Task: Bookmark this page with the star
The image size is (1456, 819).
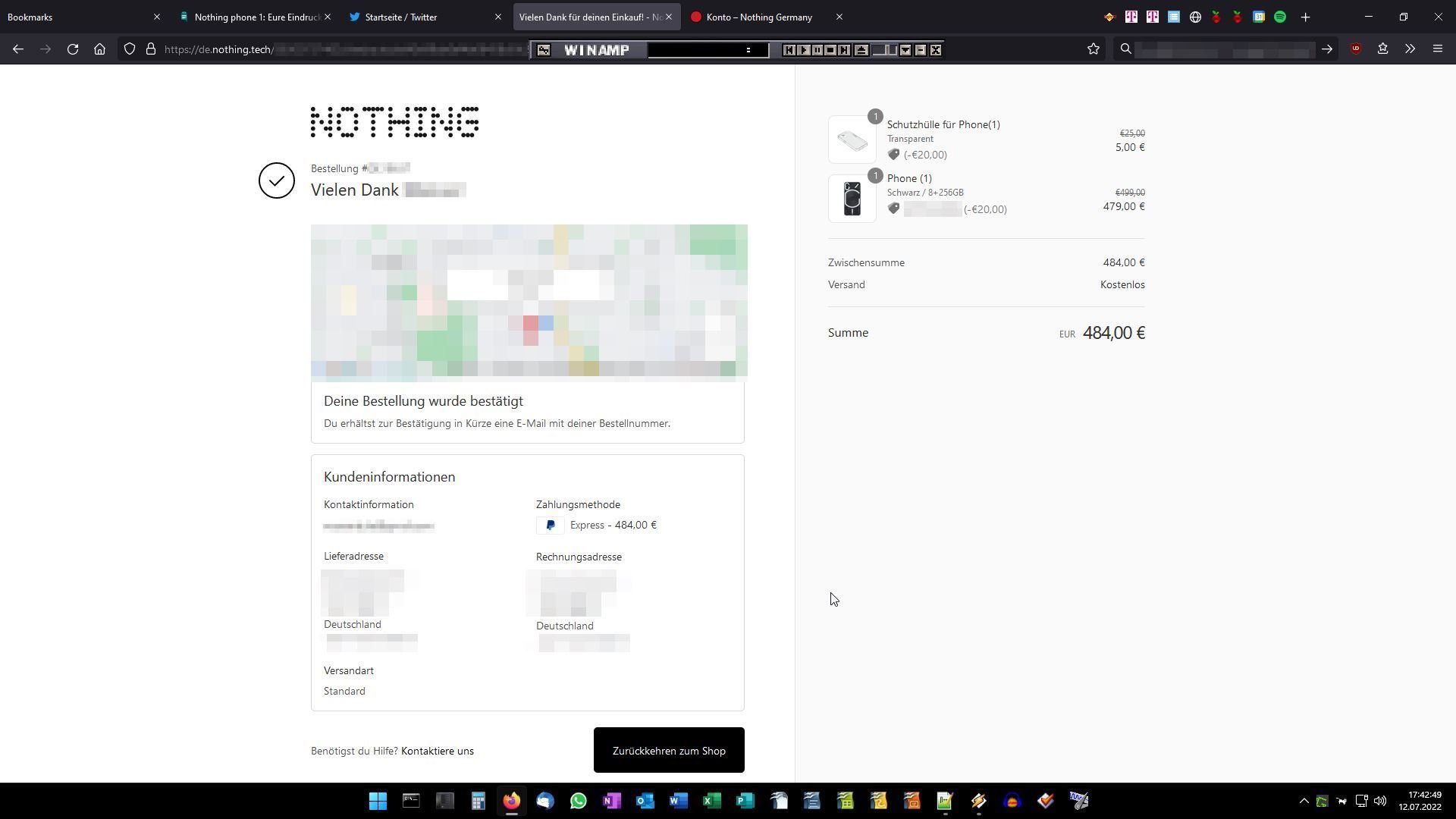Action: coord(1094,49)
